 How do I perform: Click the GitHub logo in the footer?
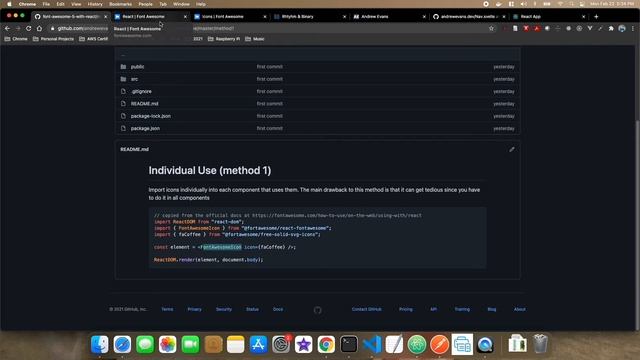[318, 310]
